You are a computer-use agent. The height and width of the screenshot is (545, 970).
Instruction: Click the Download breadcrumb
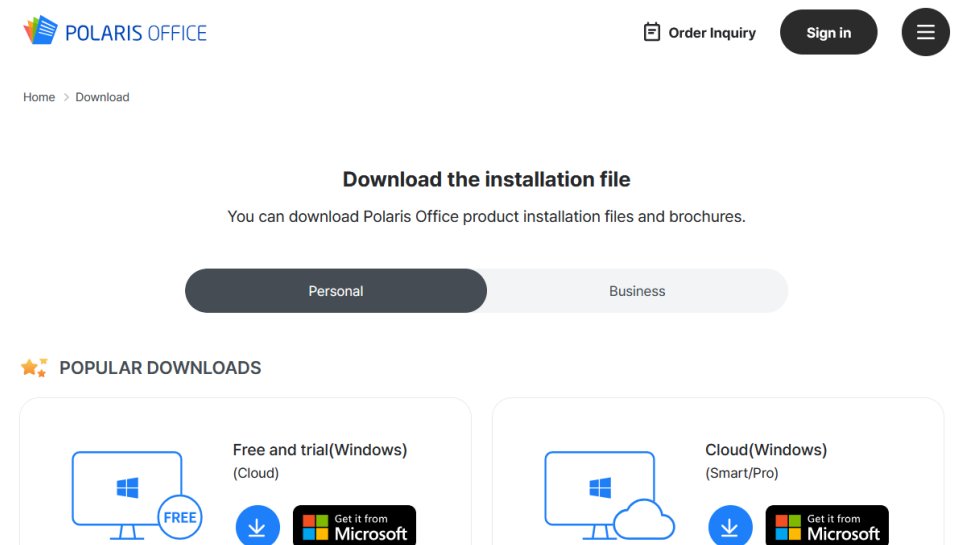(x=102, y=97)
